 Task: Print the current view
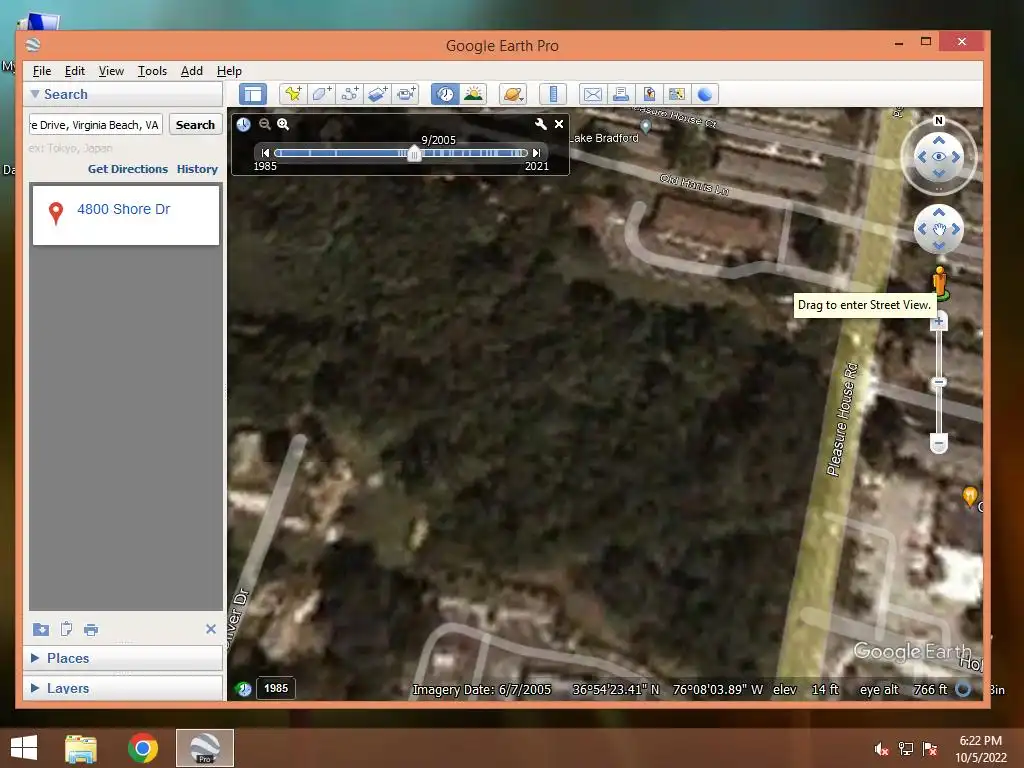click(x=621, y=94)
